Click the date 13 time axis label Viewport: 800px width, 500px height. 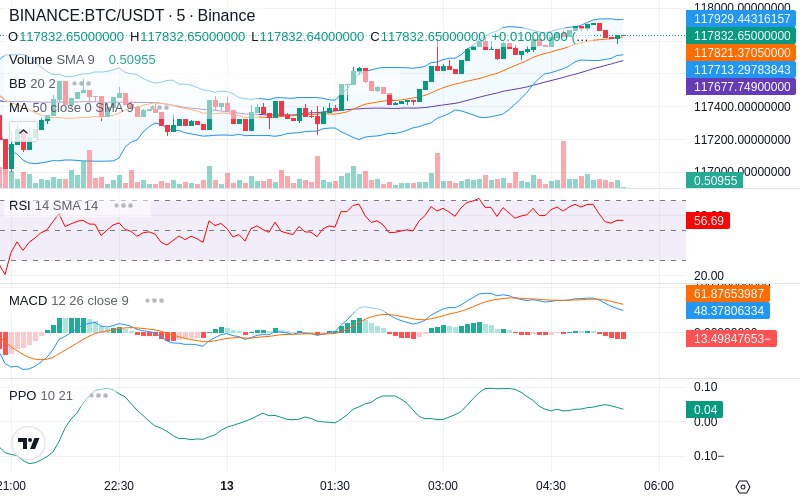(227, 486)
